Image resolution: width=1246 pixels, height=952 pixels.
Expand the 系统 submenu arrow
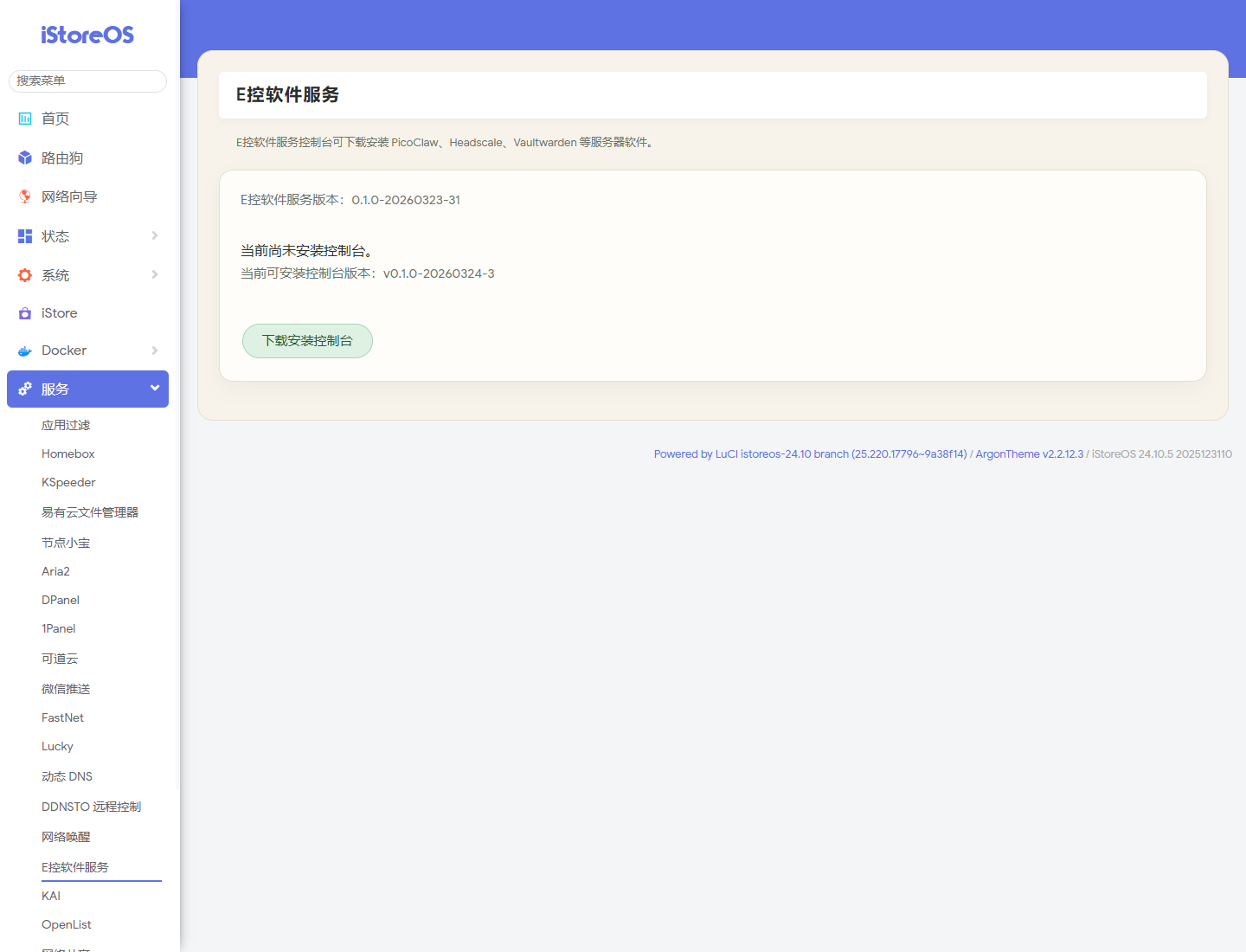[x=155, y=274]
